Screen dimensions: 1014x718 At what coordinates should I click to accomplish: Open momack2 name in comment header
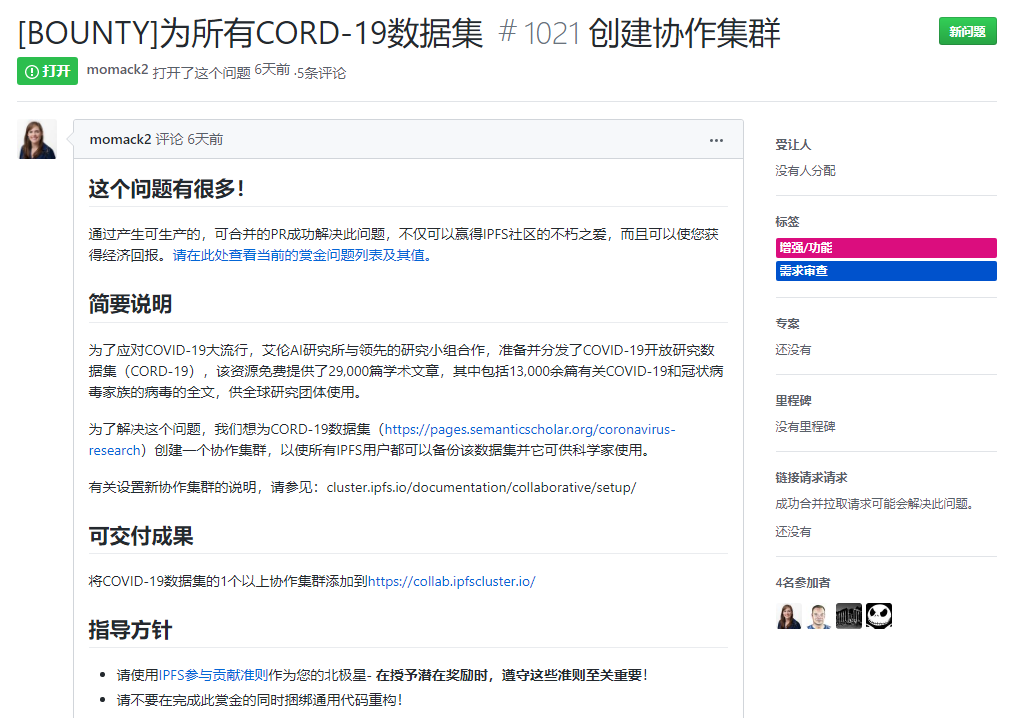click(x=120, y=139)
